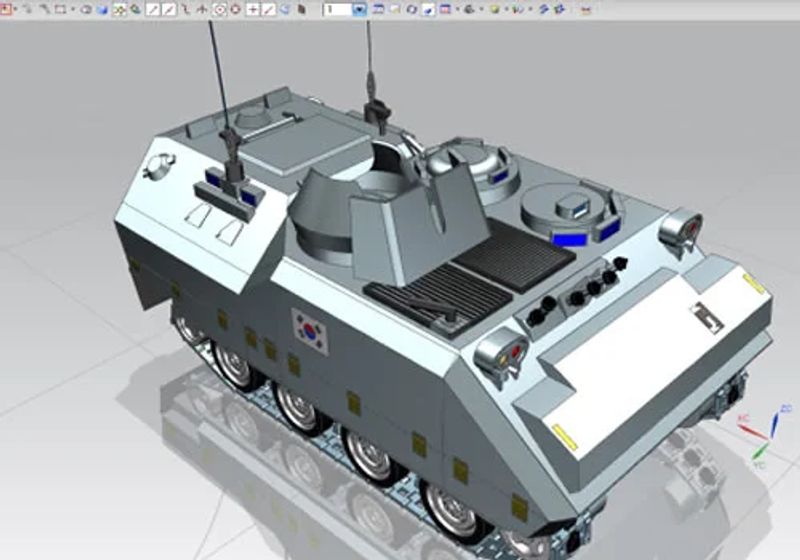Click the dark solid body icon
This screenshot has height=560, width=800.
point(302,9)
